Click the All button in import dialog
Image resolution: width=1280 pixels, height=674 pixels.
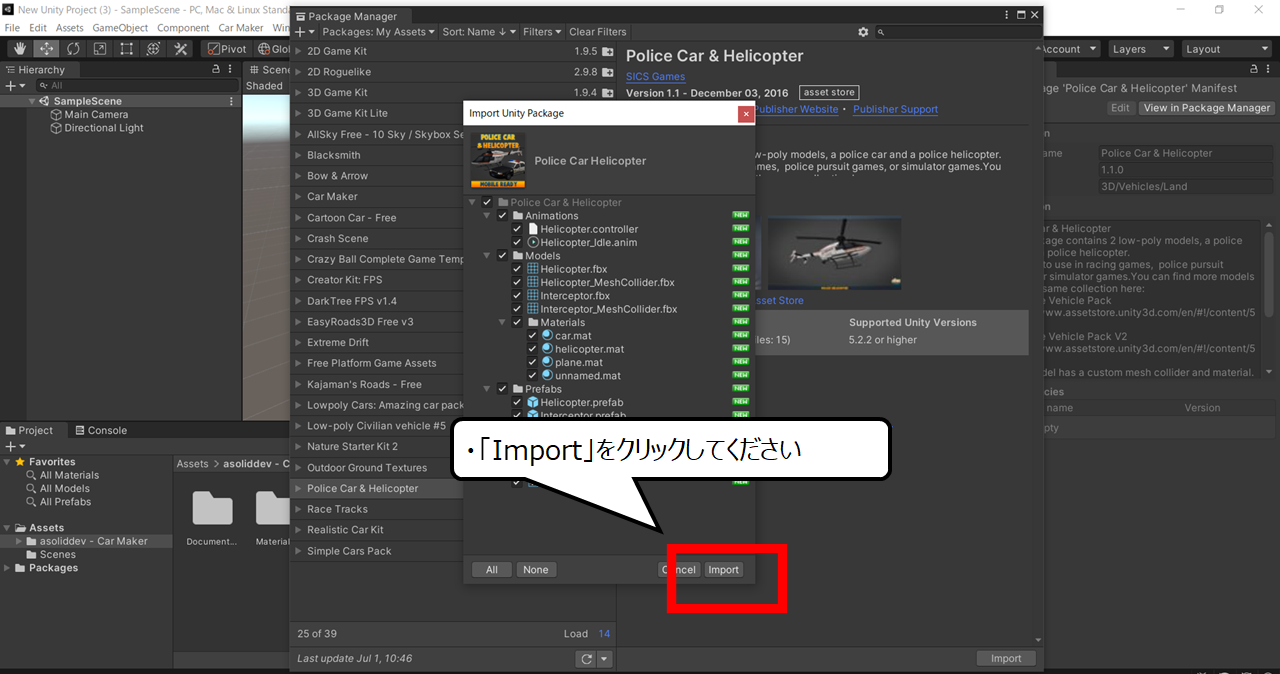(x=491, y=570)
